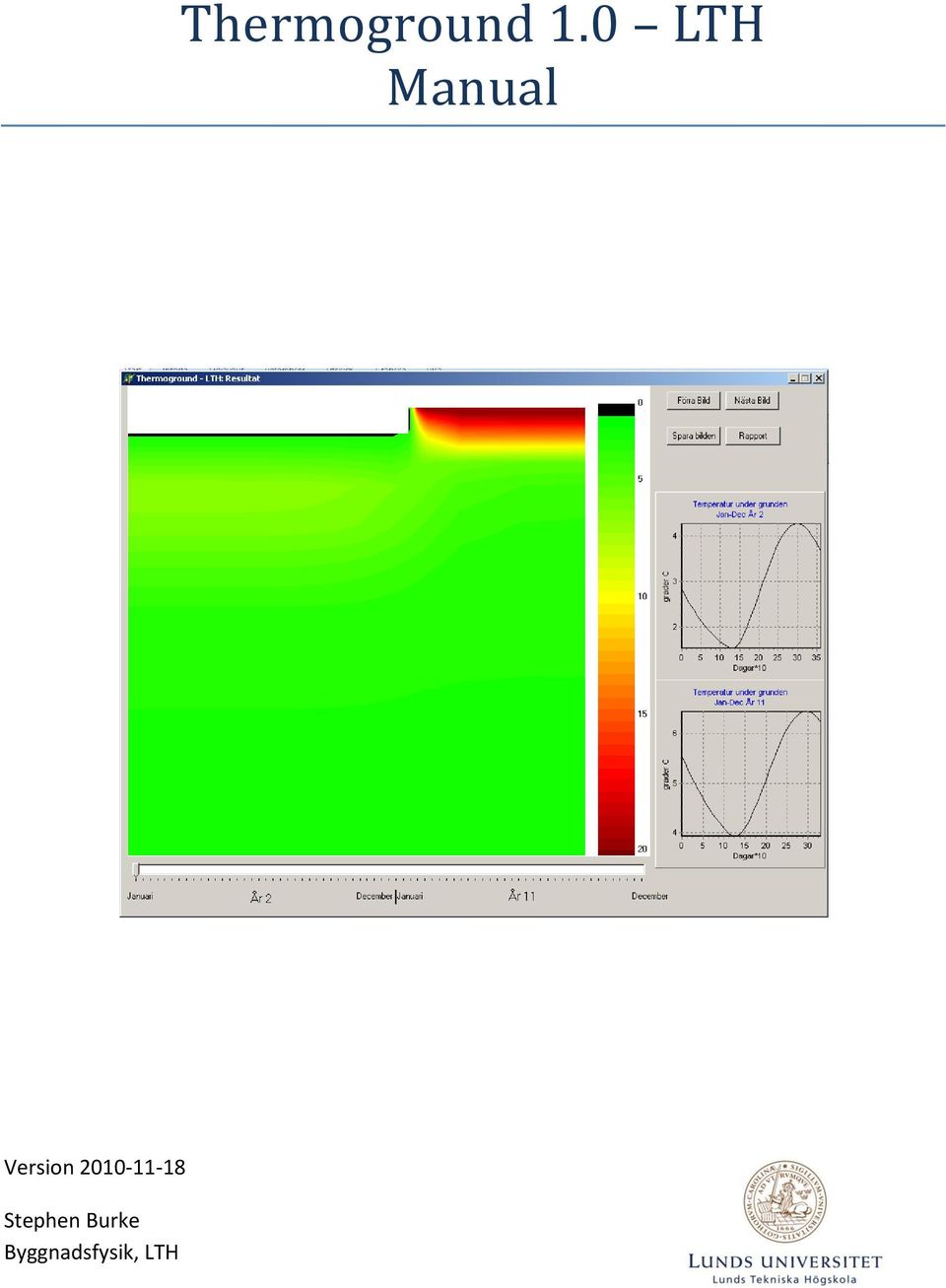
Task: Close the Thermoground Resultat window
Action: point(819,378)
